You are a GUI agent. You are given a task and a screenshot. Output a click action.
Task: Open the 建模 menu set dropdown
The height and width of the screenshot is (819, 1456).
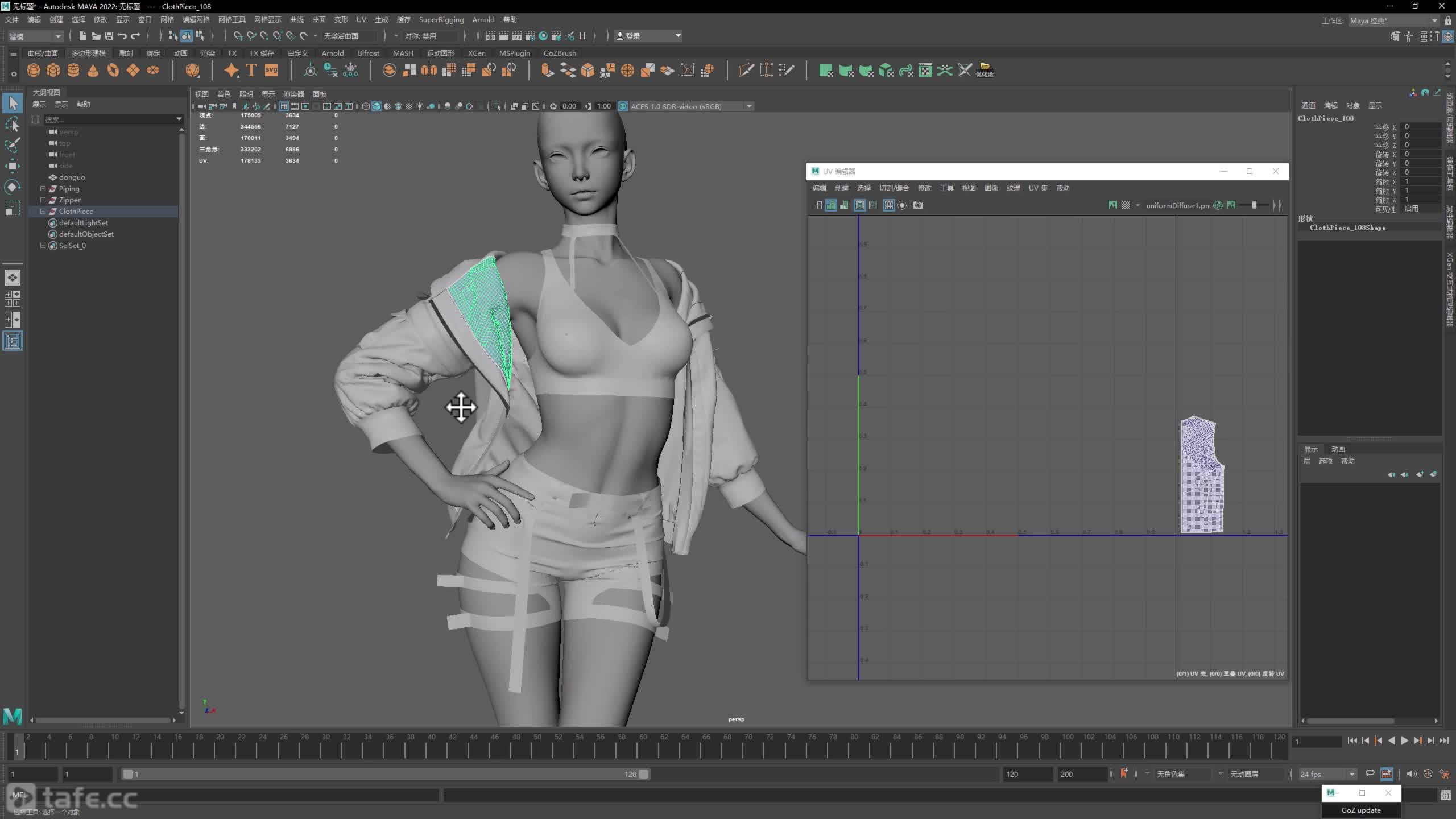(35, 36)
